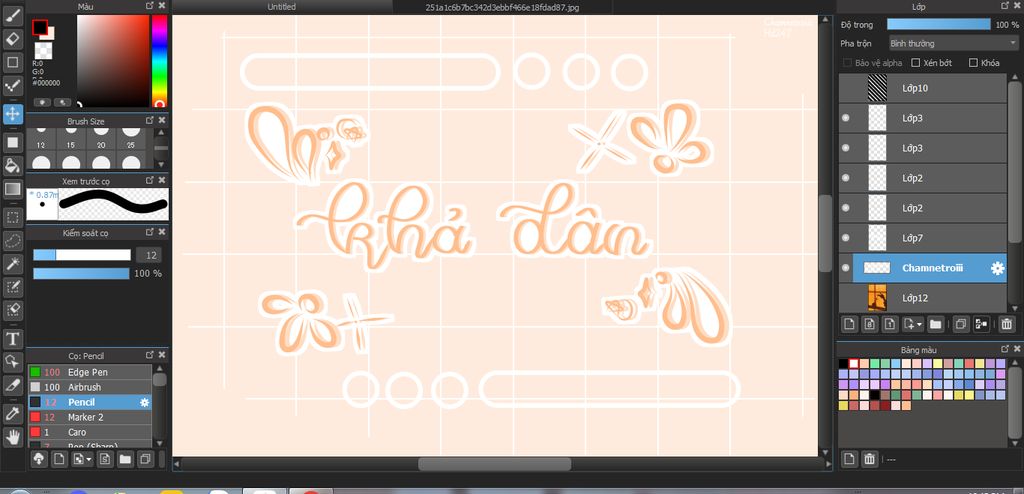The width and height of the screenshot is (1024, 494).
Task: Select the Eyedropper tool
Action: coord(12,413)
